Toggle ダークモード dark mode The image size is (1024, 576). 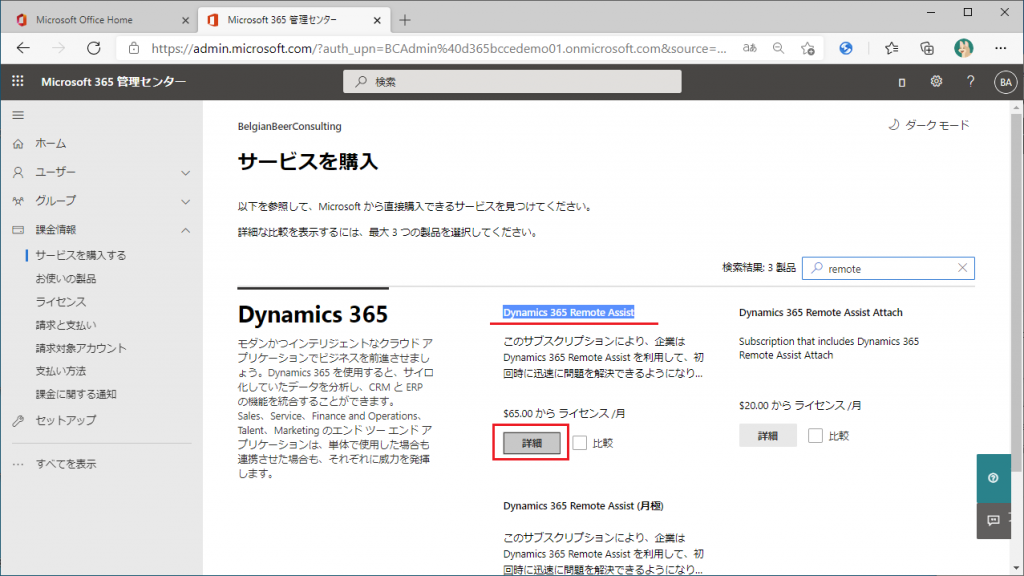(929, 125)
